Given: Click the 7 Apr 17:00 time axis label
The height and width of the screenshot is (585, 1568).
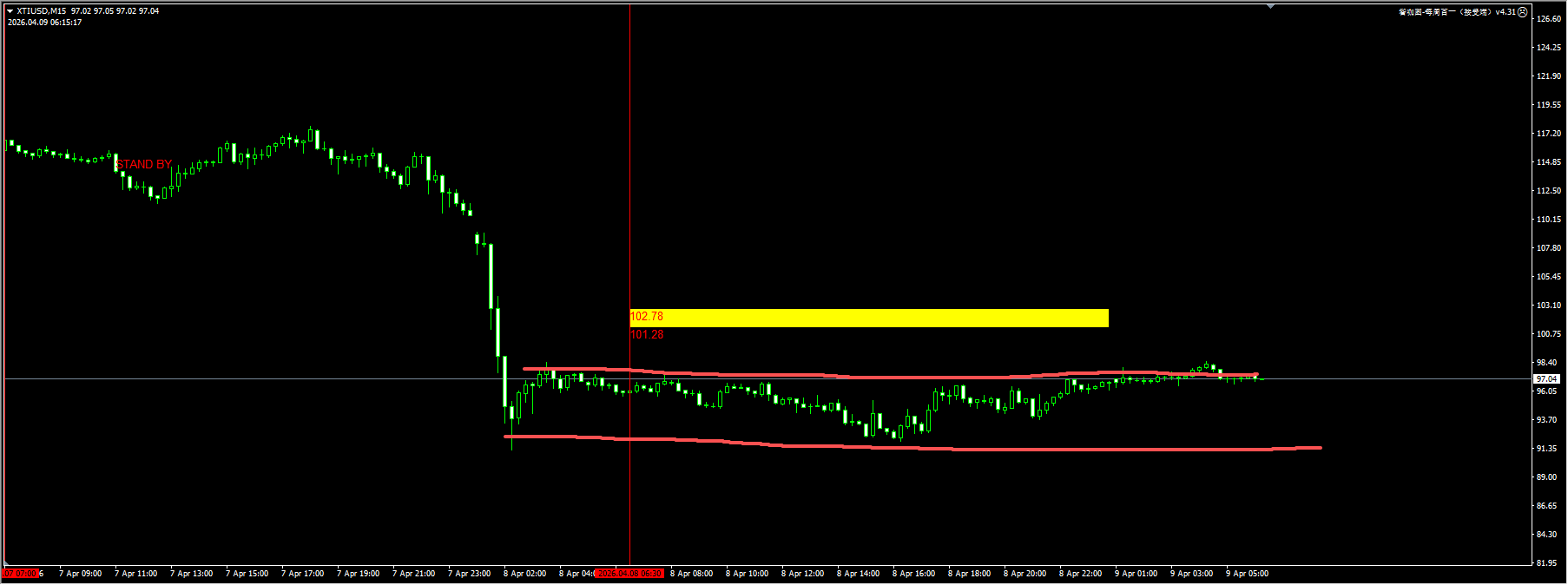Looking at the screenshot, I should (x=302, y=574).
